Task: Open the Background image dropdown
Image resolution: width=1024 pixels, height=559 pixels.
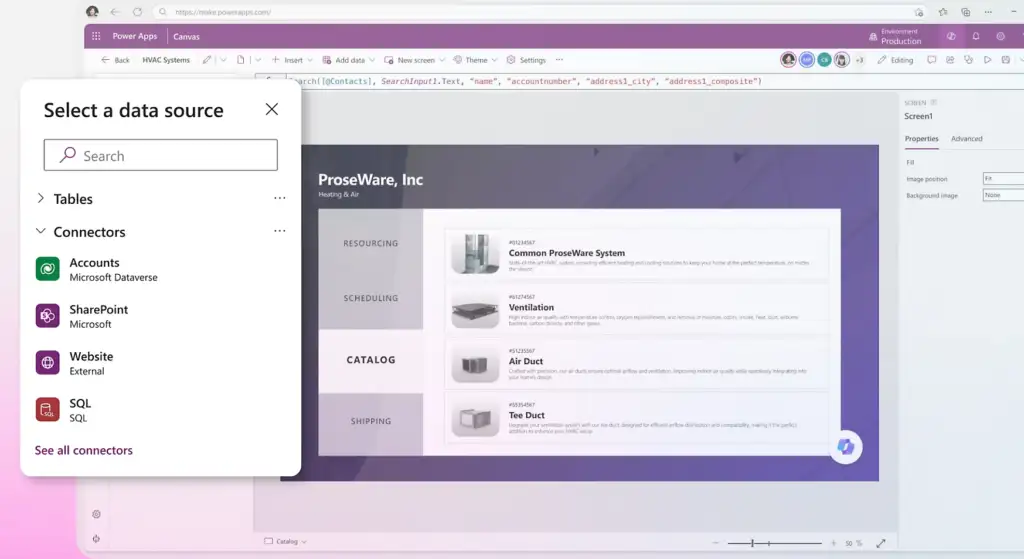Action: [1003, 195]
